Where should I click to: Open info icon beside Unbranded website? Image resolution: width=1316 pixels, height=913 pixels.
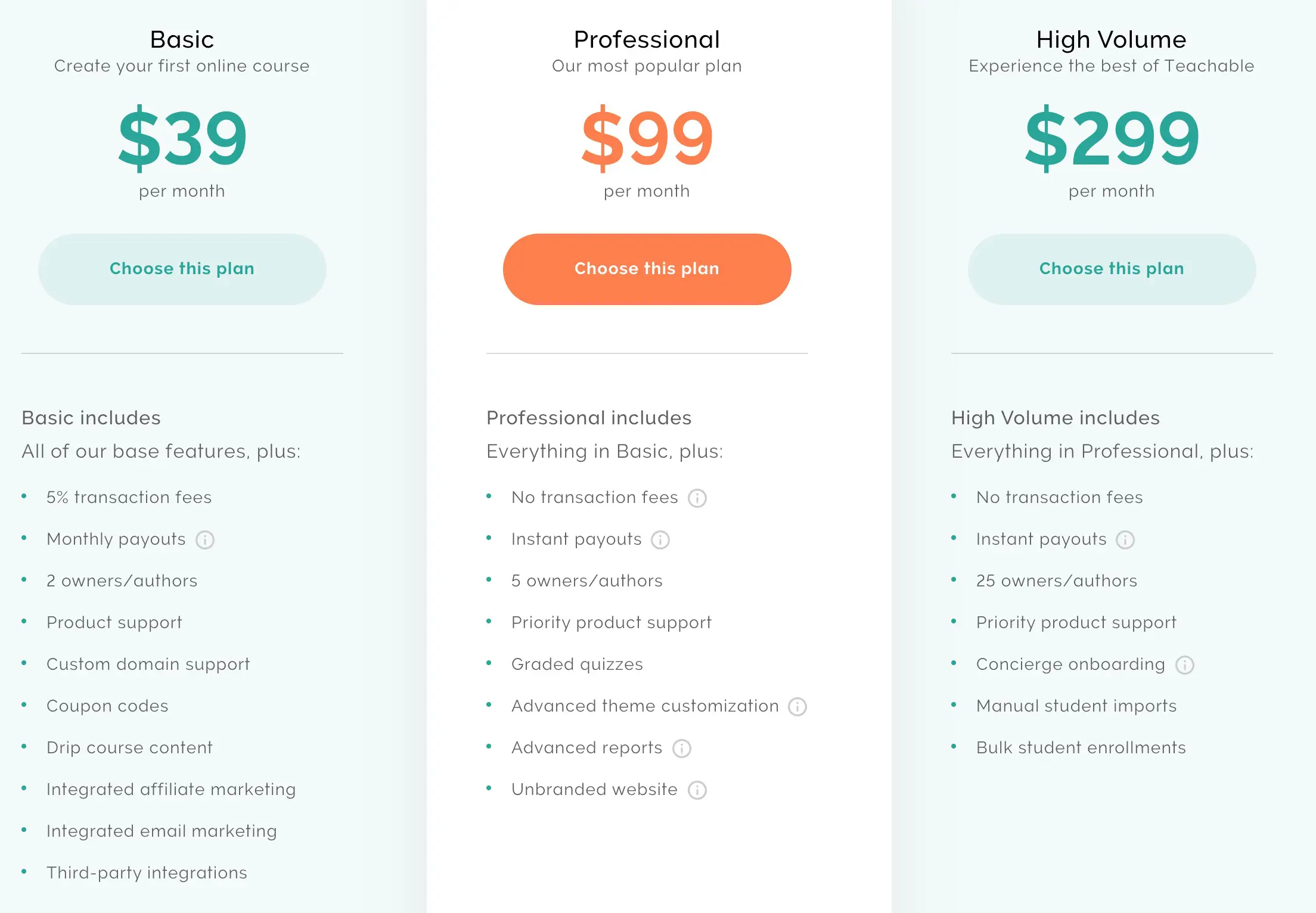click(x=697, y=790)
